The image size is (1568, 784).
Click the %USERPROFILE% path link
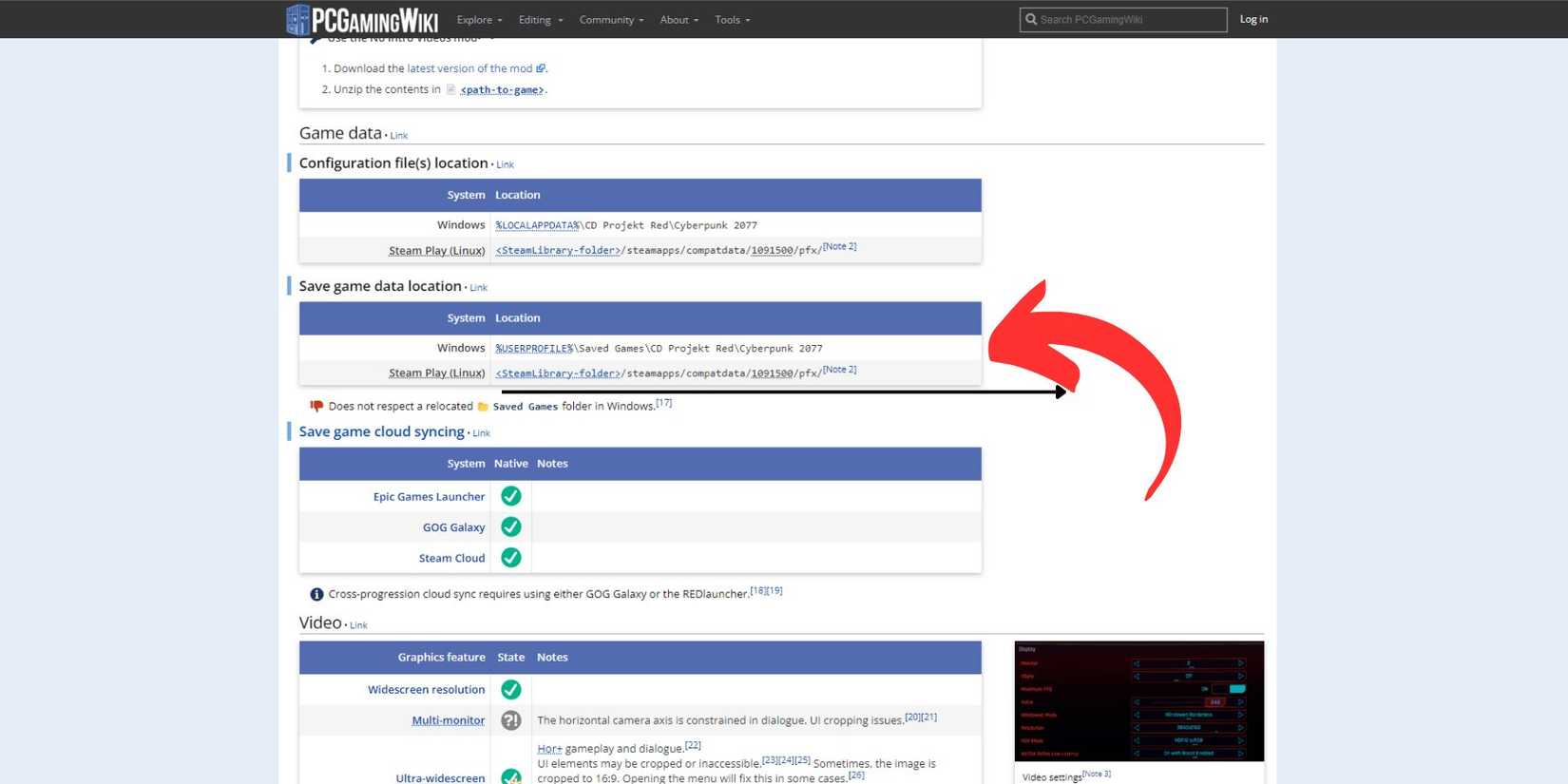click(534, 349)
